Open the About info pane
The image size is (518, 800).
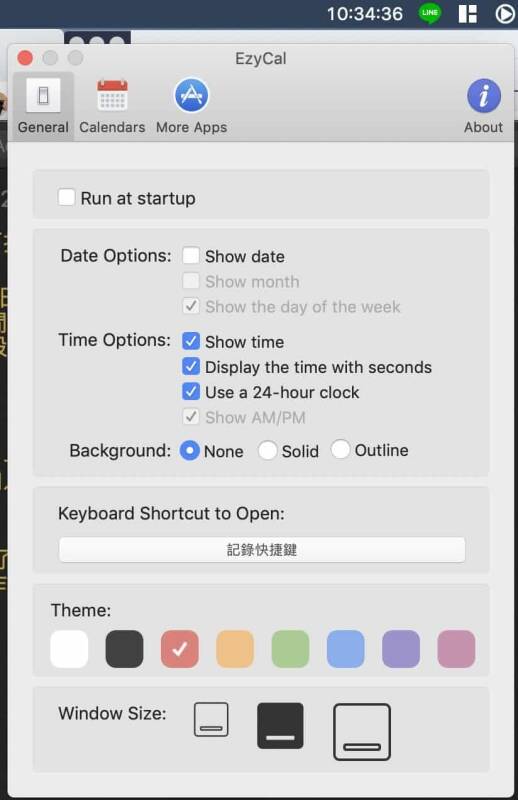pos(483,106)
